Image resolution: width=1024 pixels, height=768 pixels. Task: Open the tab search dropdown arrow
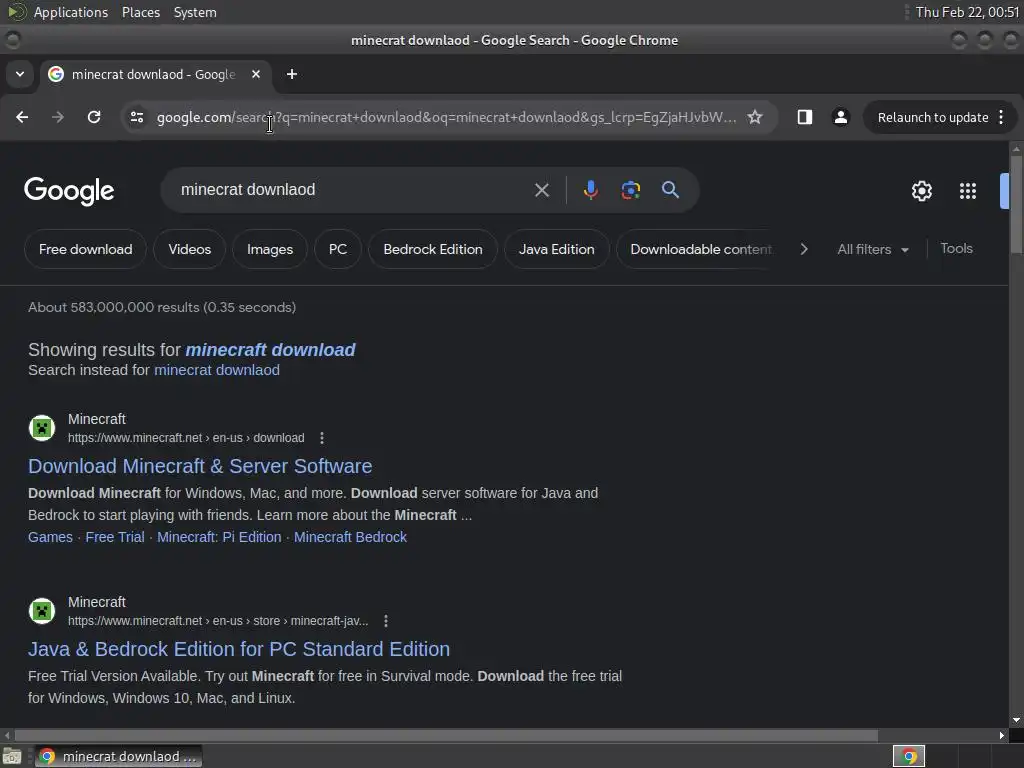(x=20, y=74)
